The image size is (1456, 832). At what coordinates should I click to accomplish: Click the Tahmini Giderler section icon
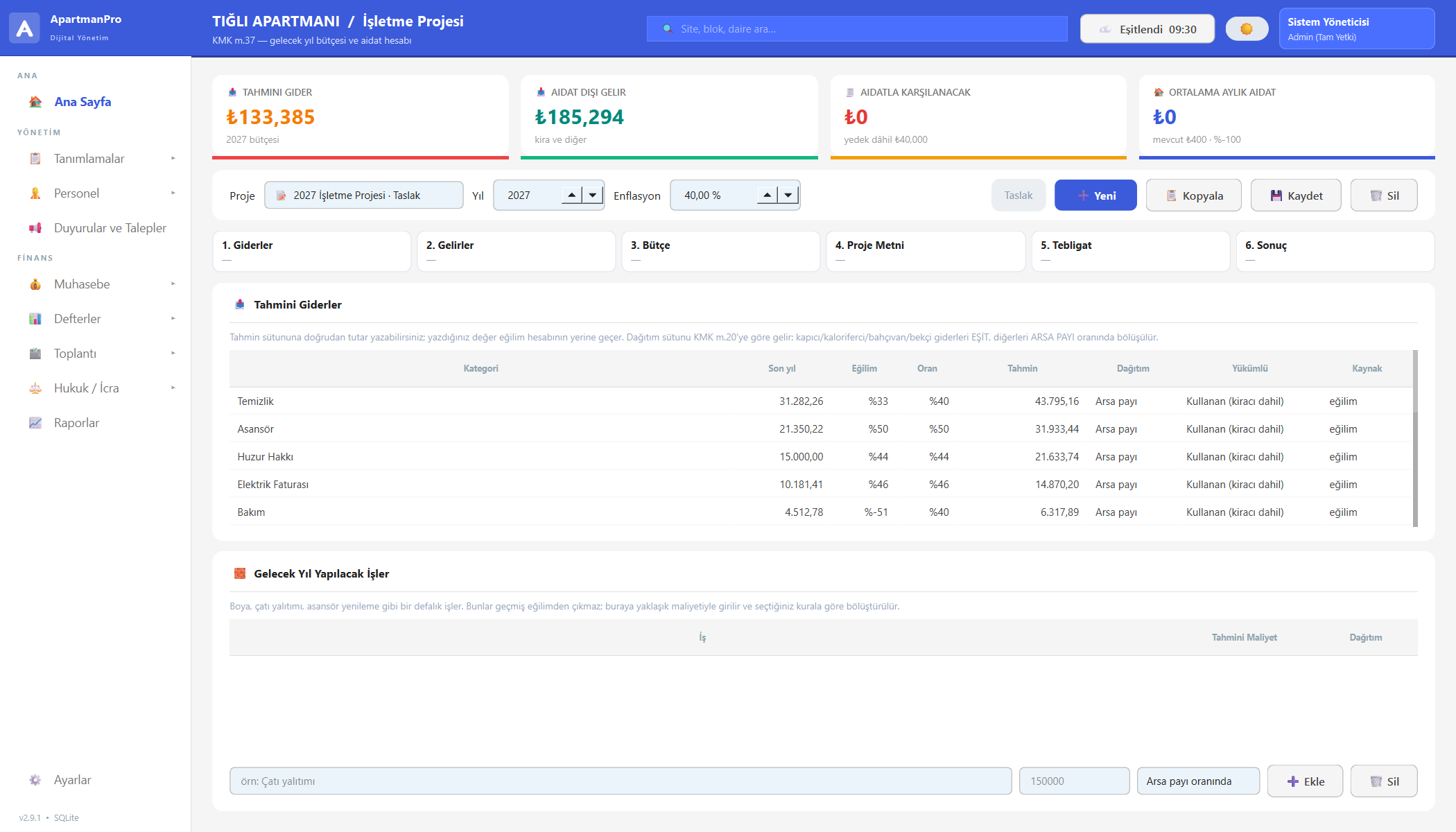[x=240, y=304]
